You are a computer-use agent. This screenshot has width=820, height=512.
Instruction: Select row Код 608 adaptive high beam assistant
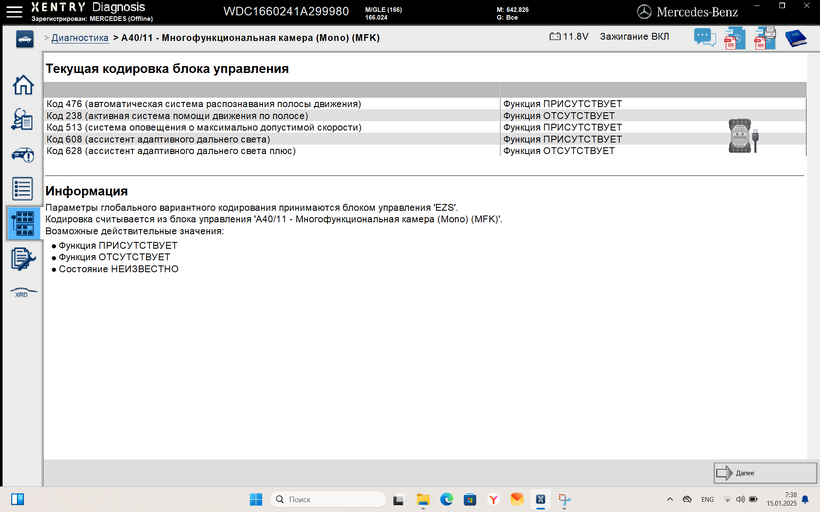[x=425, y=139]
